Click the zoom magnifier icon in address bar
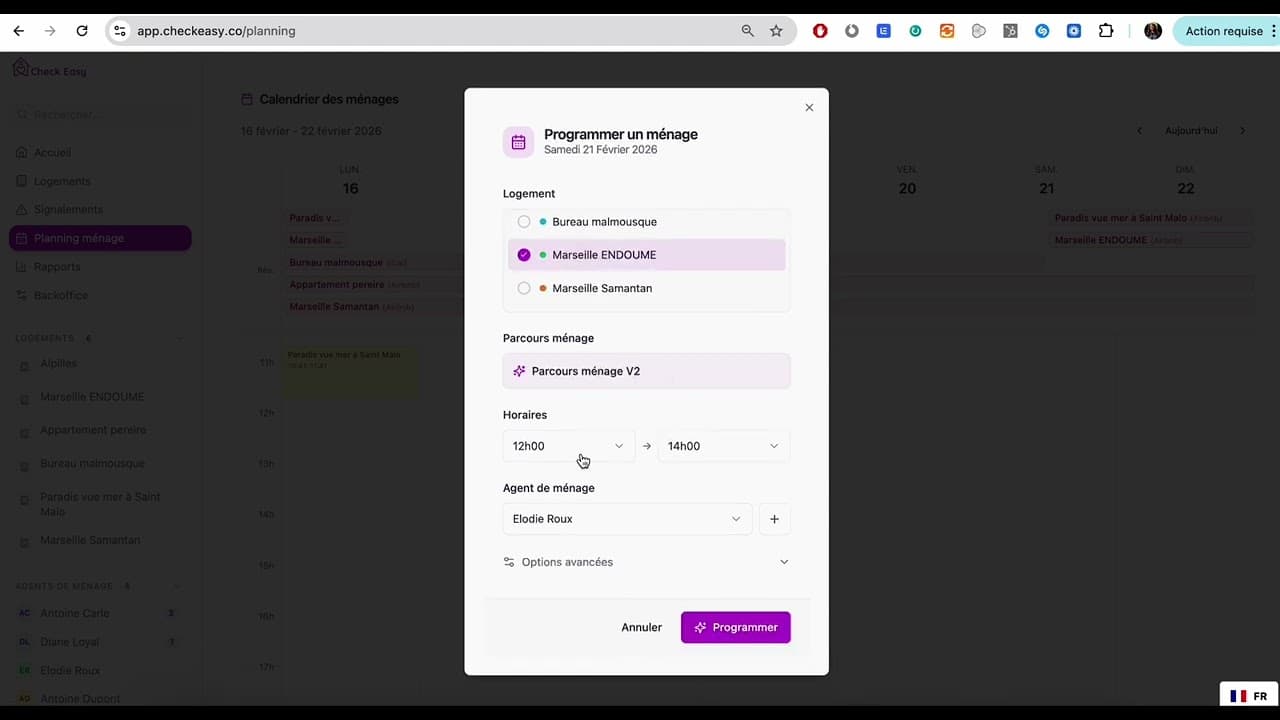Viewport: 1280px width, 720px height. pos(747,31)
